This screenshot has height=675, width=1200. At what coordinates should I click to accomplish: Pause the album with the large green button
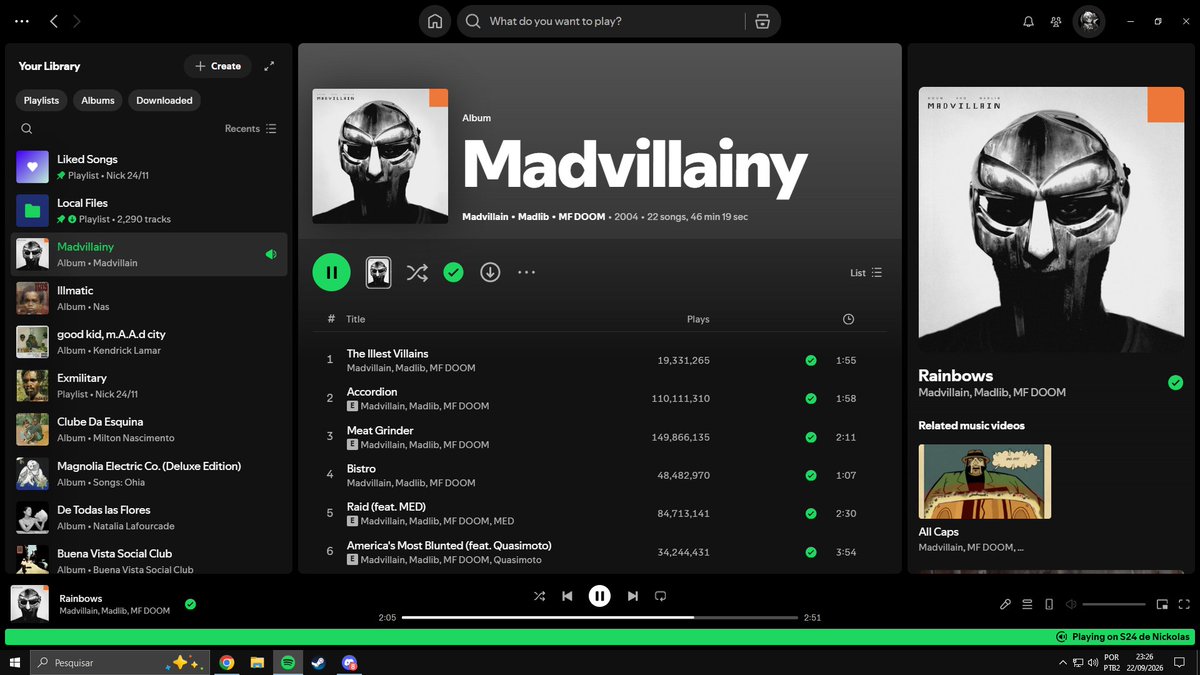[x=331, y=272]
